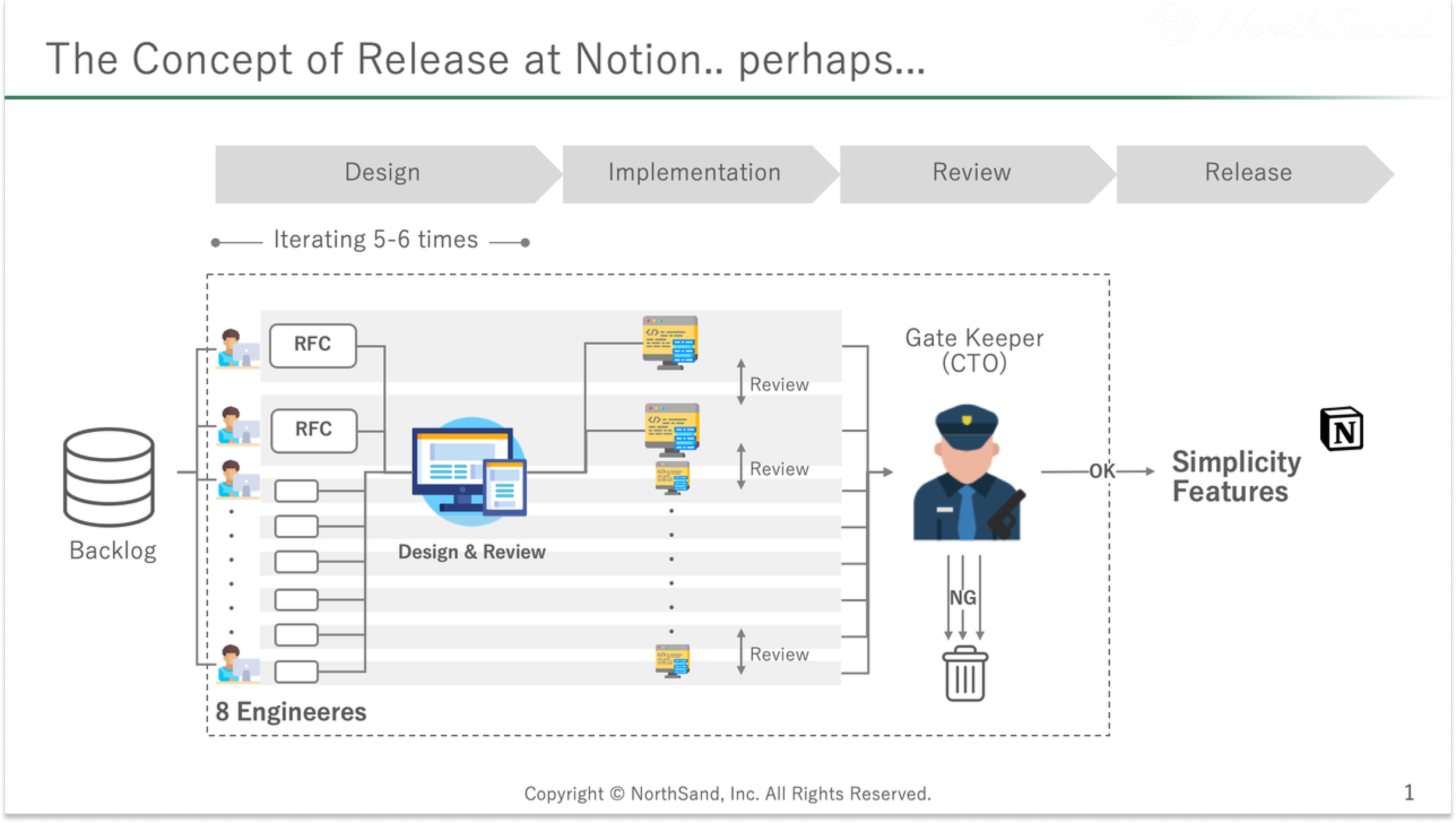Click the slide title text
1456x823 pixels.
(485, 59)
